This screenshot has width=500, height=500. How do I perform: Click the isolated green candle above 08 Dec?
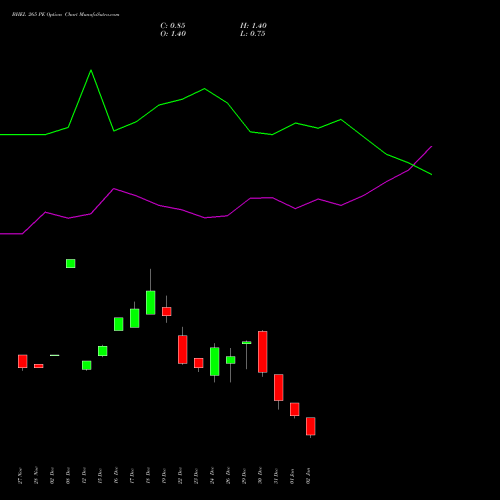71,263
